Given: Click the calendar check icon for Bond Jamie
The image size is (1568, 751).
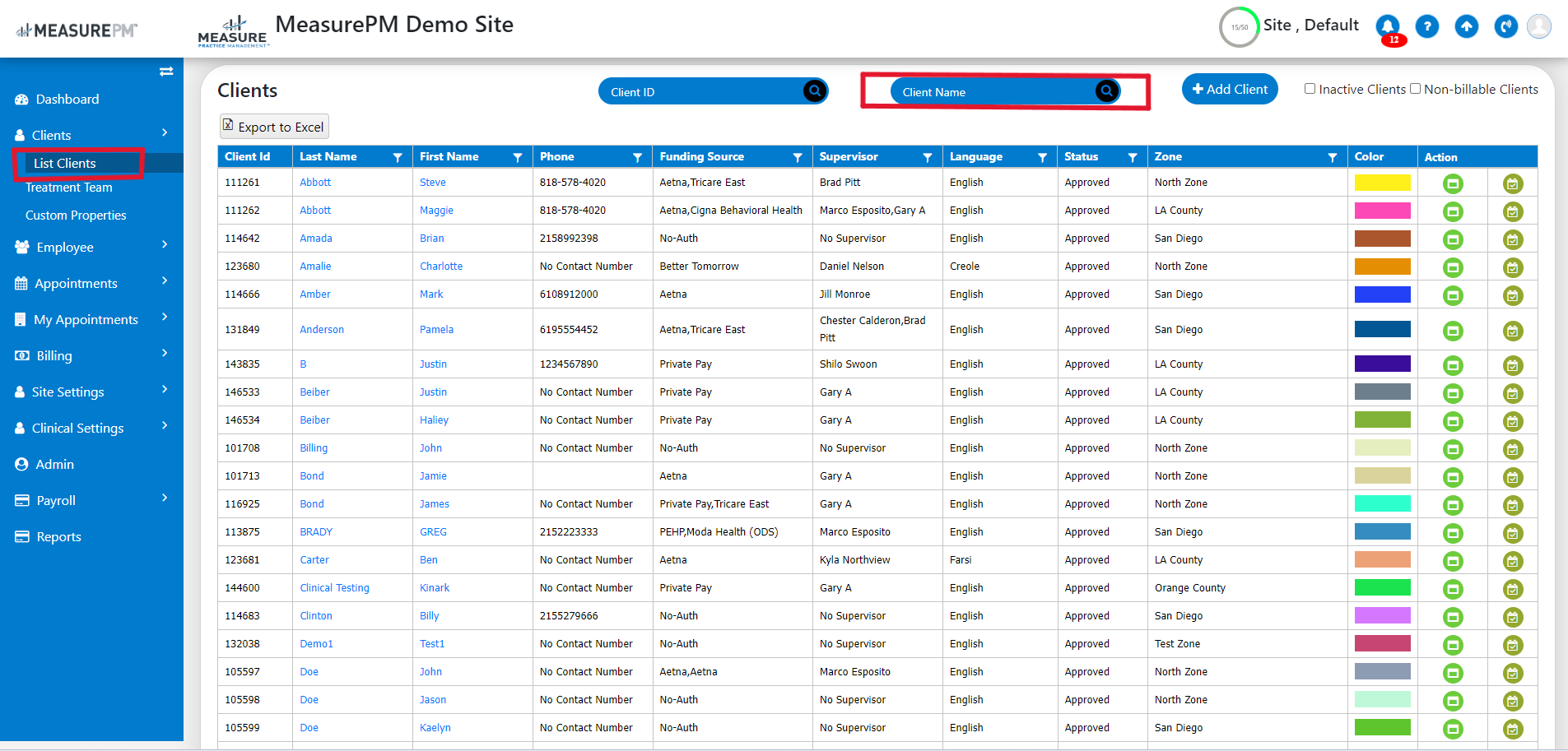Looking at the screenshot, I should (1513, 477).
